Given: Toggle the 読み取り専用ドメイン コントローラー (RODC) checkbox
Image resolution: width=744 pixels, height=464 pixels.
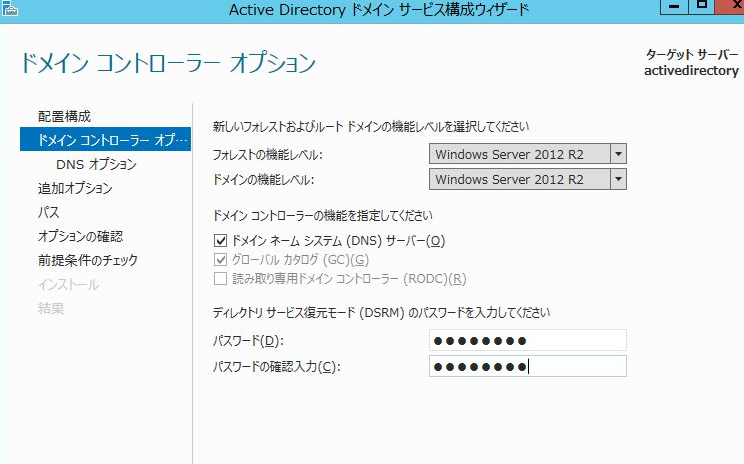Looking at the screenshot, I should coord(221,279).
